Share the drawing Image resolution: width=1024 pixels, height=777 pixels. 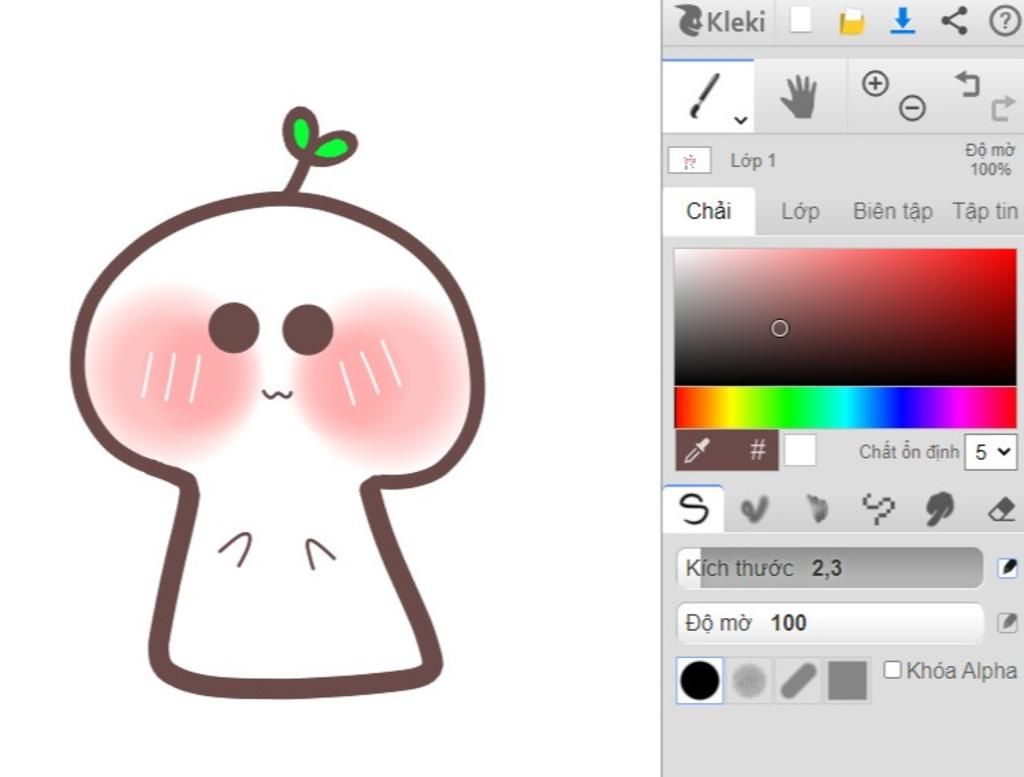pyautogui.click(x=954, y=20)
